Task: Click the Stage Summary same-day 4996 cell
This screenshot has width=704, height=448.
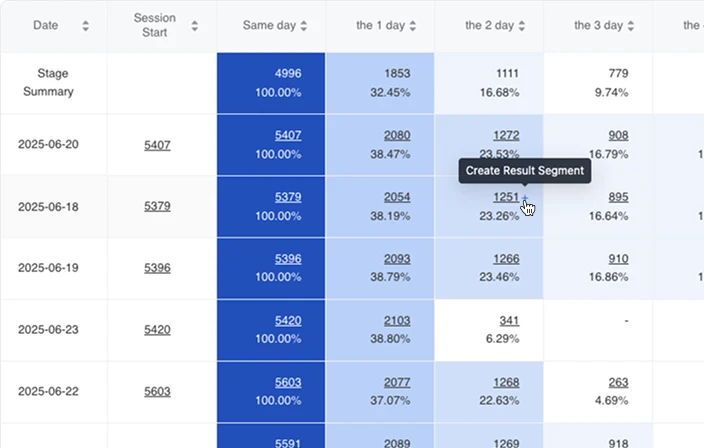Action: tap(271, 83)
